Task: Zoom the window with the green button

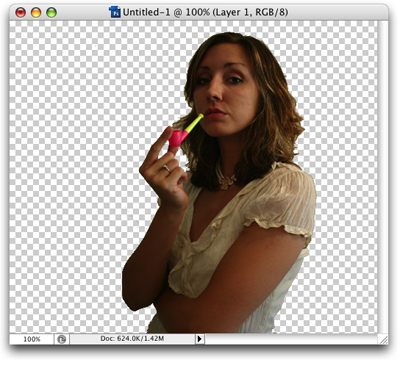Action: pos(51,13)
